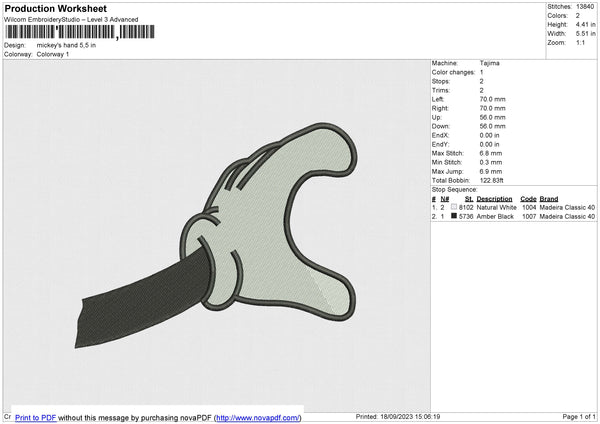
Task: Select the Left value 70.0 mm
Action: [492, 99]
